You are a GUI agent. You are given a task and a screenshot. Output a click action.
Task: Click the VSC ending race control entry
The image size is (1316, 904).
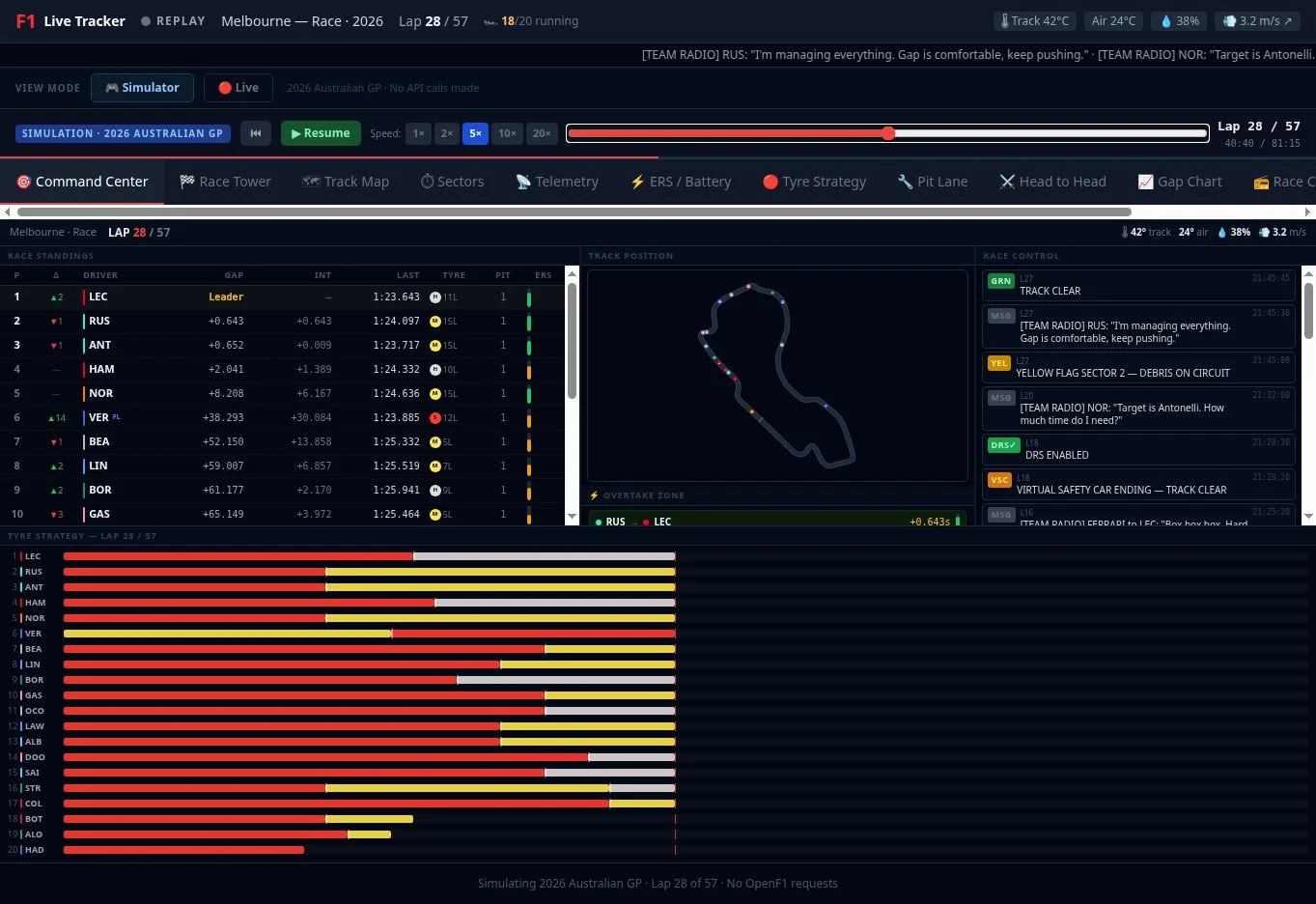coord(1138,483)
